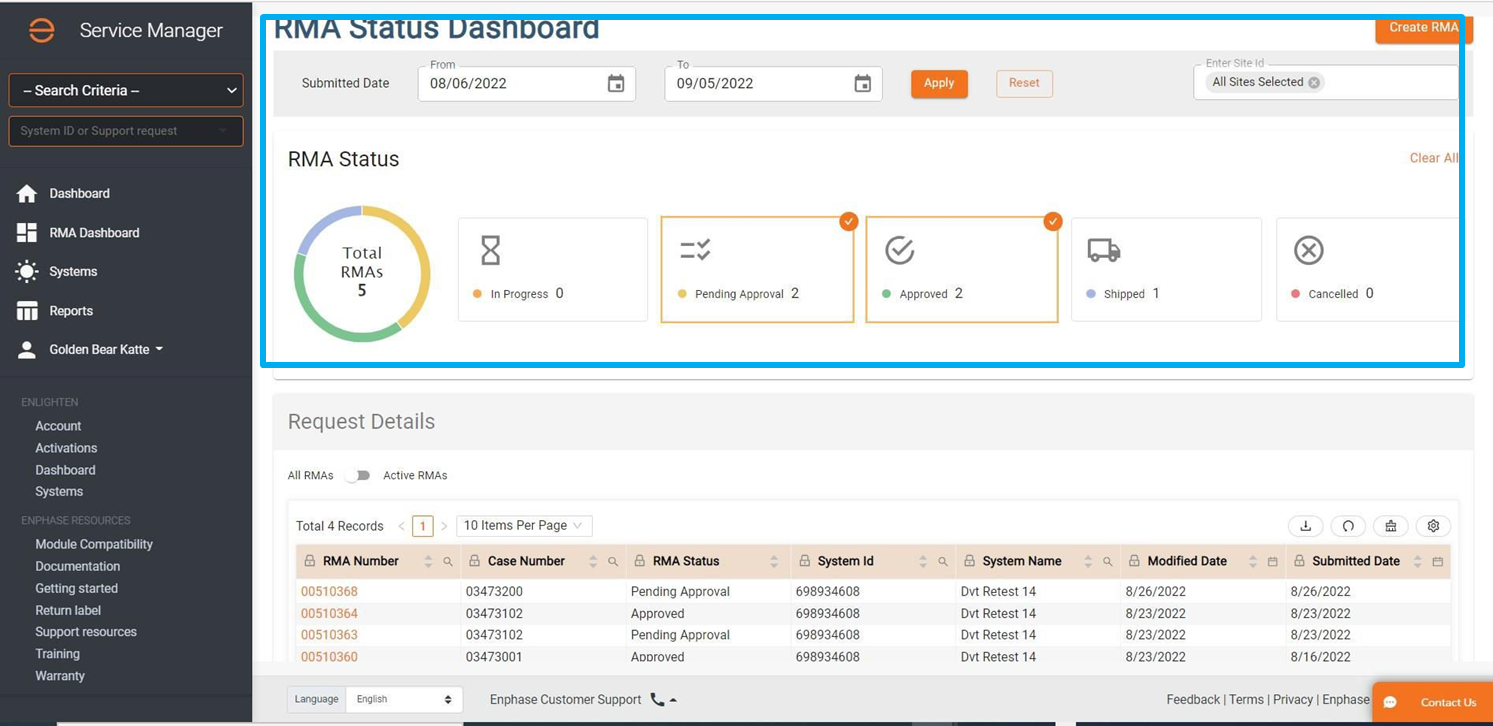This screenshot has width=1493, height=726.
Task: Click the Enphase logo in the sidebar header
Action: click(x=42, y=30)
